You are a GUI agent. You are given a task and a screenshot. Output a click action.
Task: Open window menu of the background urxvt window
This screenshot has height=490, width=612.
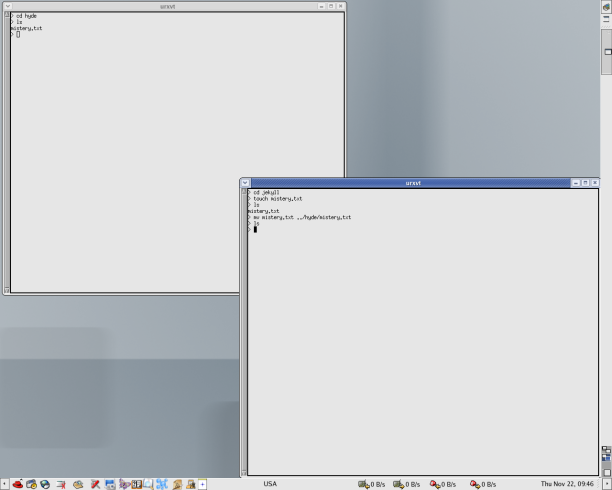8,6
